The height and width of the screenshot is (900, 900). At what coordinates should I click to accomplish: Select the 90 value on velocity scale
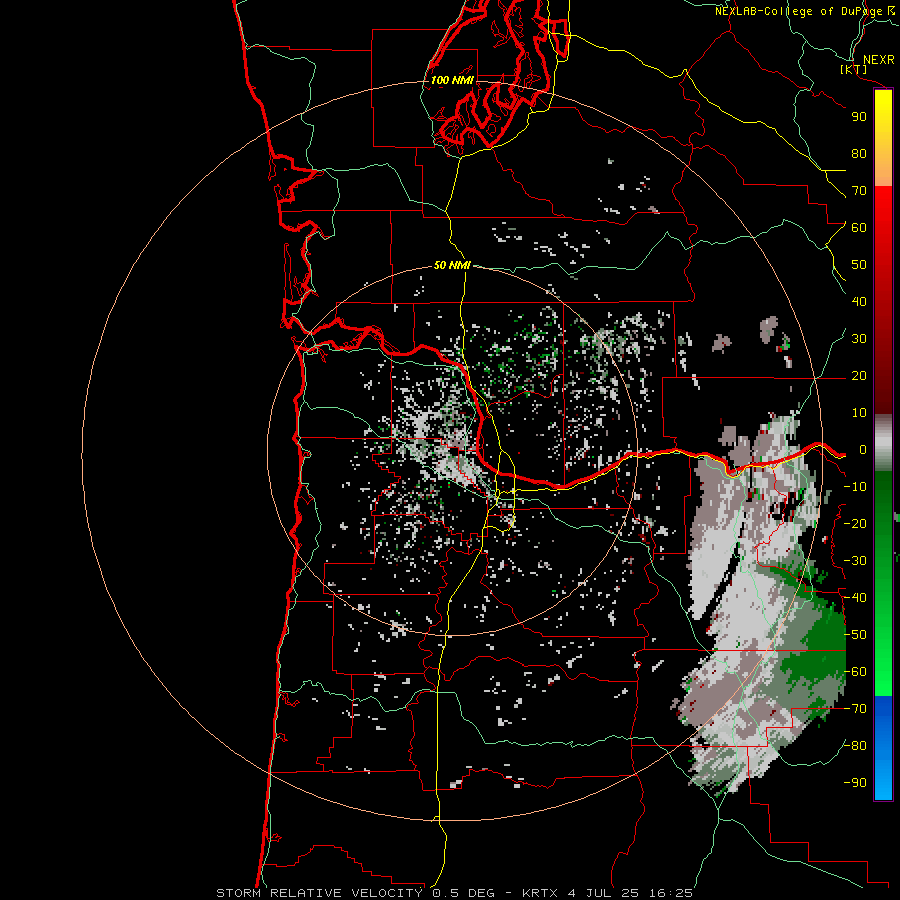(x=859, y=117)
